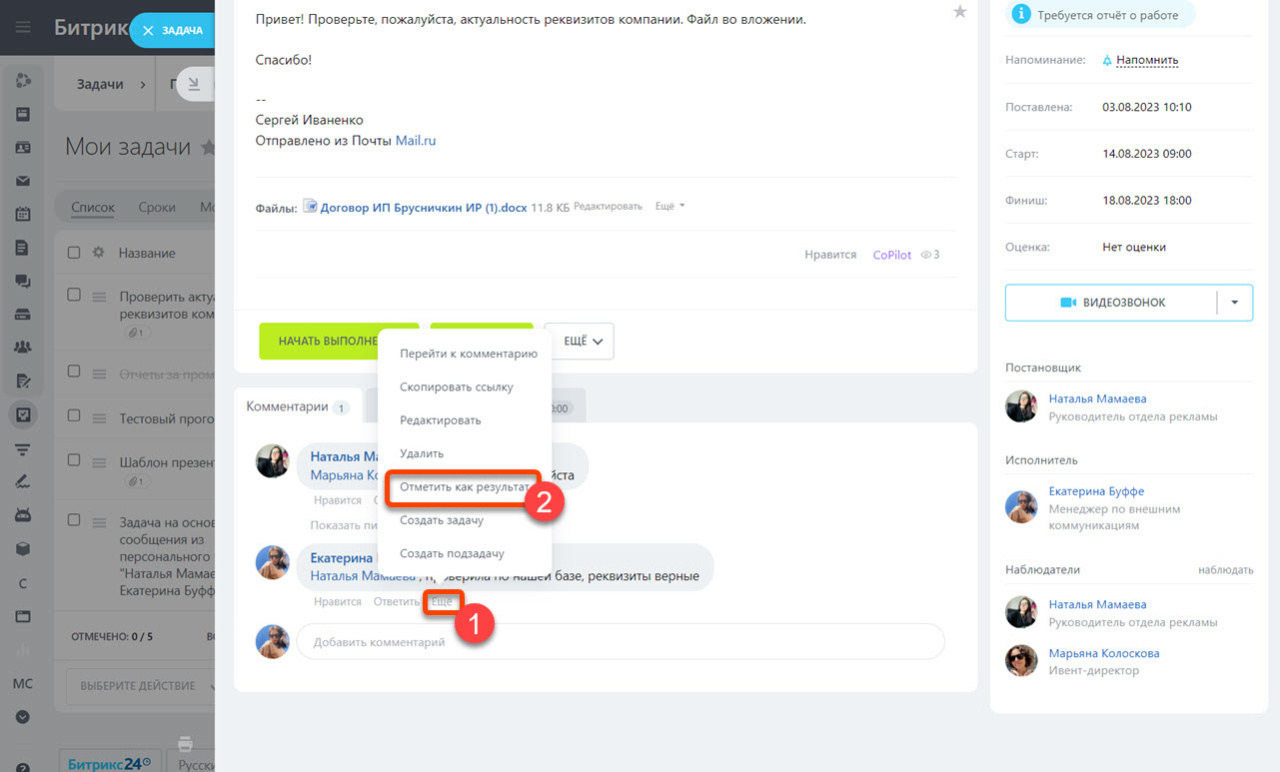The width and height of the screenshot is (1280, 772).
Task: Open Ещё dropdown next to file Редактировать
Action: point(670,206)
